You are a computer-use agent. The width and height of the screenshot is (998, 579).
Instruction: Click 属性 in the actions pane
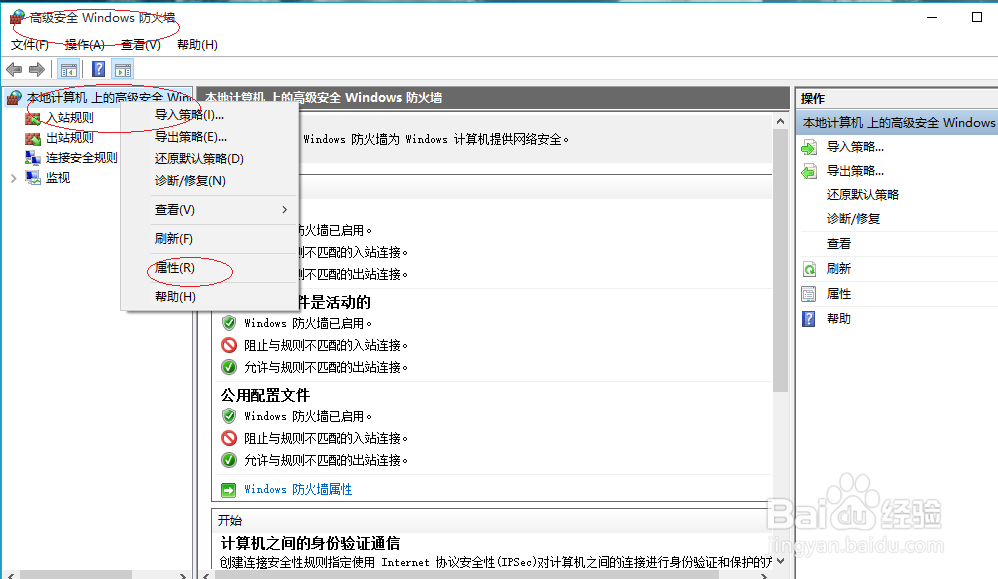838,294
